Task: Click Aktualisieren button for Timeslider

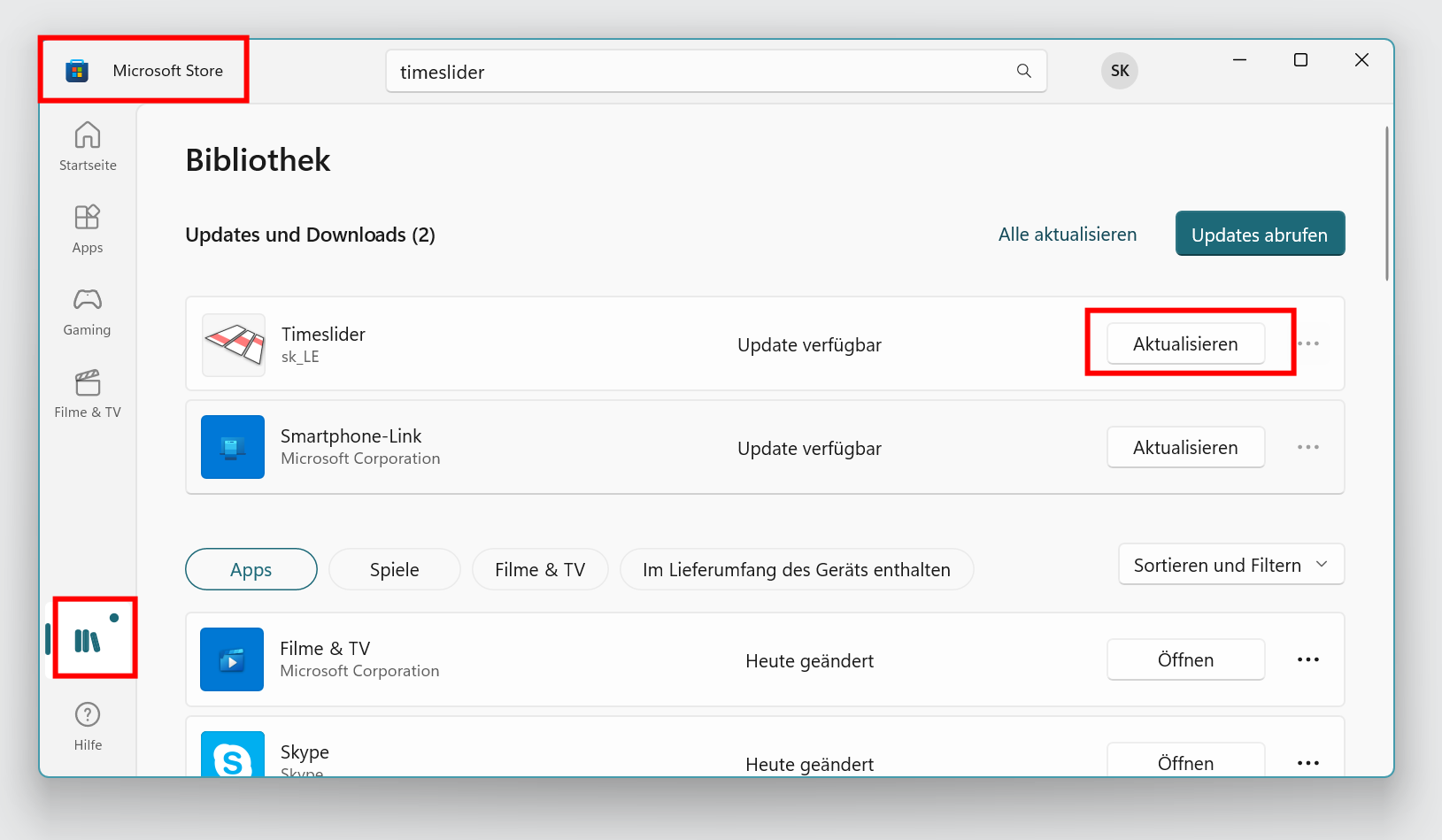Action: 1184,343
